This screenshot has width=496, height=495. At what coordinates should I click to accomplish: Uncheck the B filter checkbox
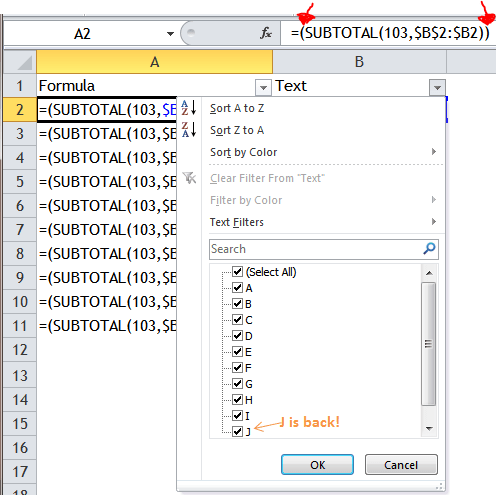click(237, 304)
